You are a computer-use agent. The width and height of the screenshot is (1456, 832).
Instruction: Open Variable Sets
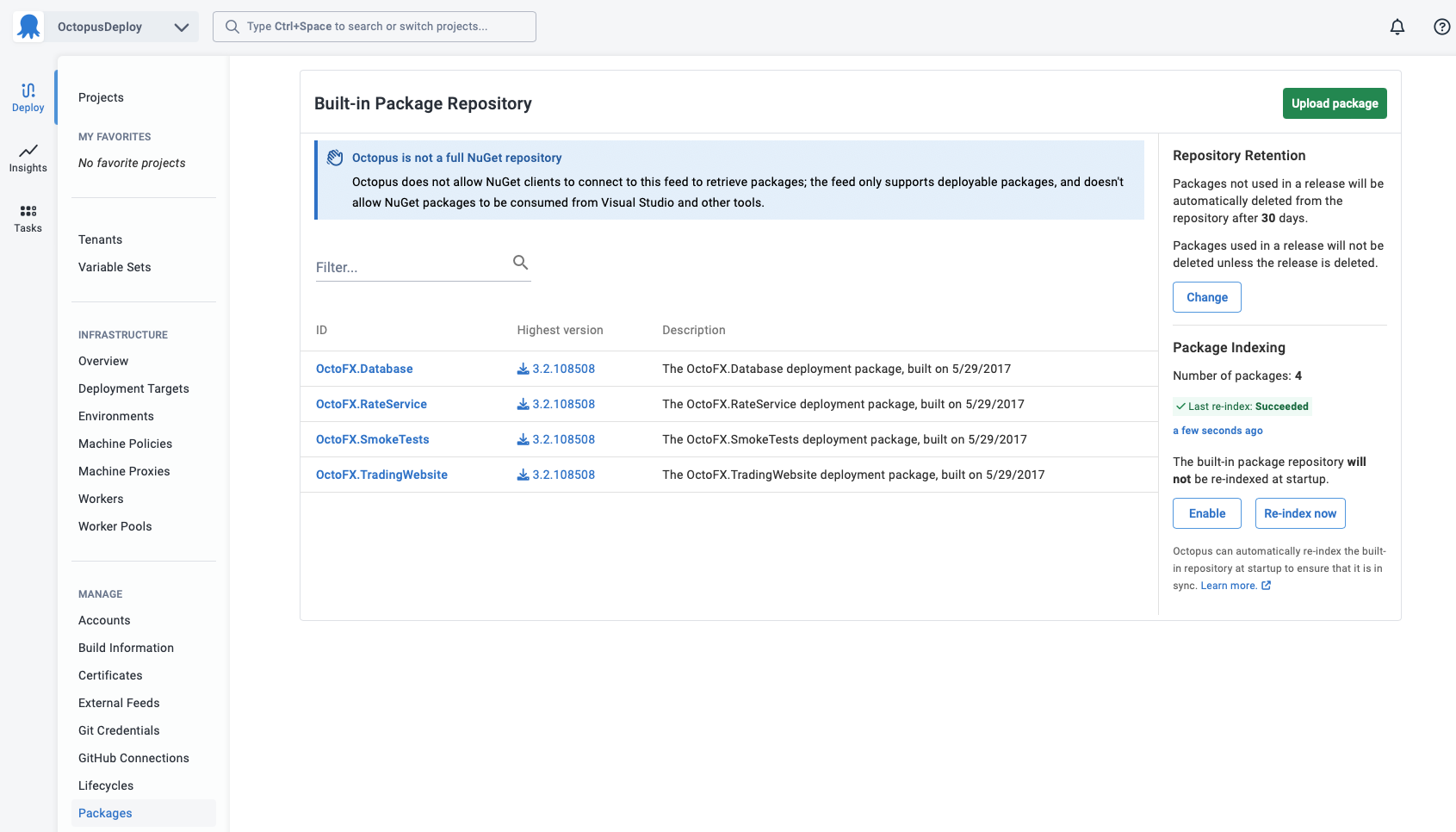(x=115, y=267)
